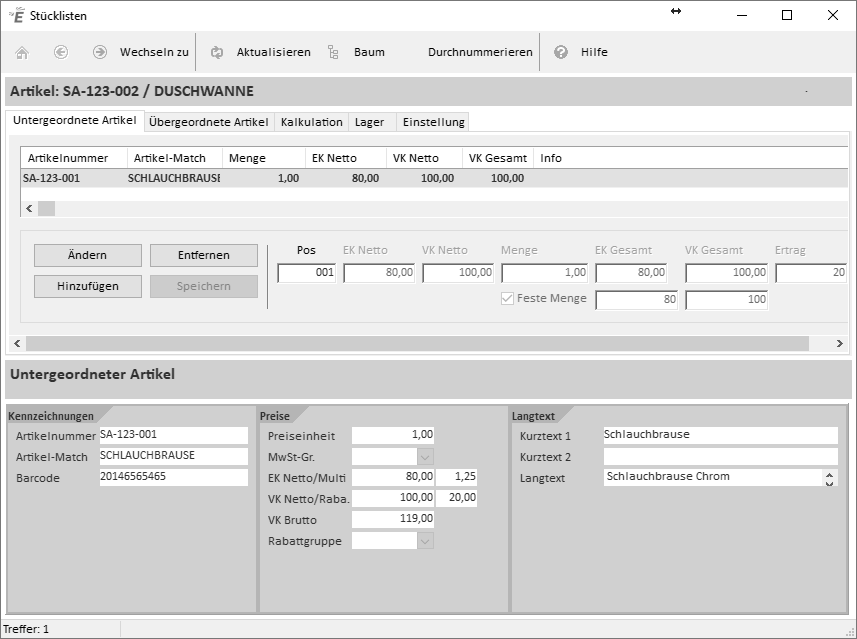The image size is (857, 639).
Task: Click the VK Netto column header
Action: point(424,158)
